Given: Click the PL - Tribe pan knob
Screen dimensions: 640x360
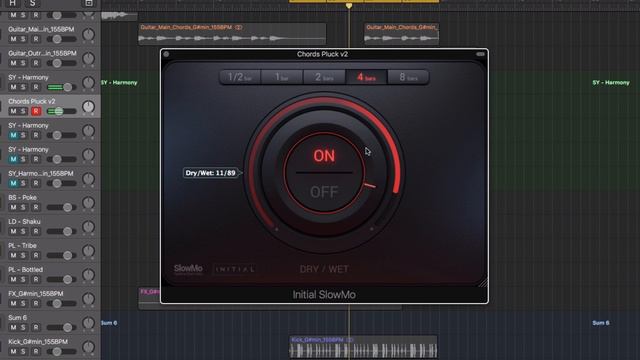Looking at the screenshot, I should (89, 251).
